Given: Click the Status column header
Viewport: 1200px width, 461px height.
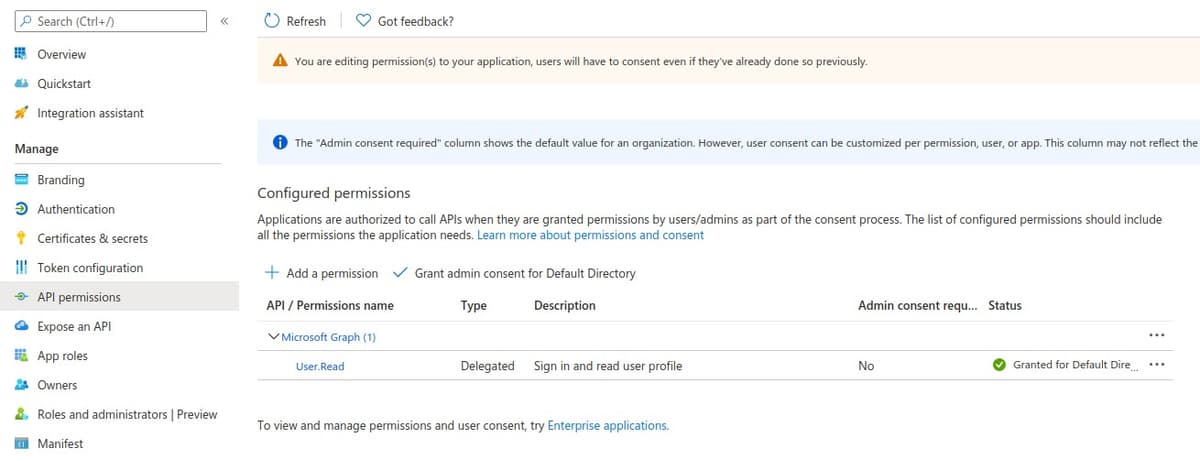Looking at the screenshot, I should (x=1005, y=305).
